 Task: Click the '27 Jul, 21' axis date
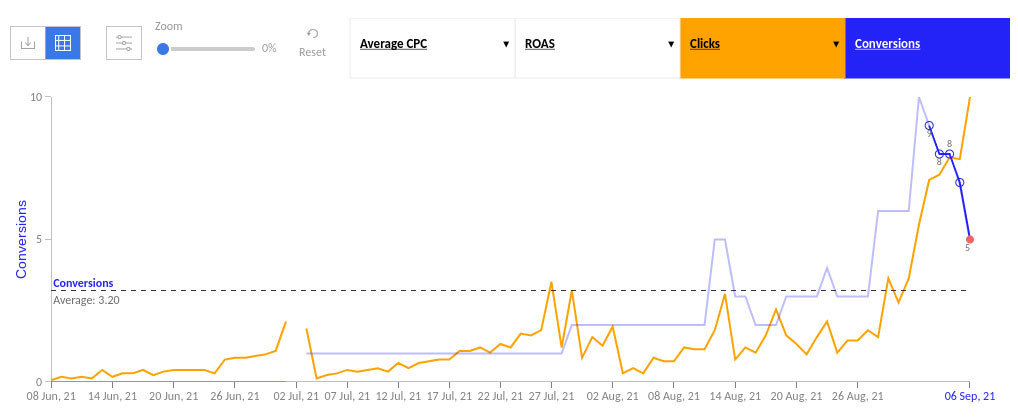pyautogui.click(x=551, y=395)
